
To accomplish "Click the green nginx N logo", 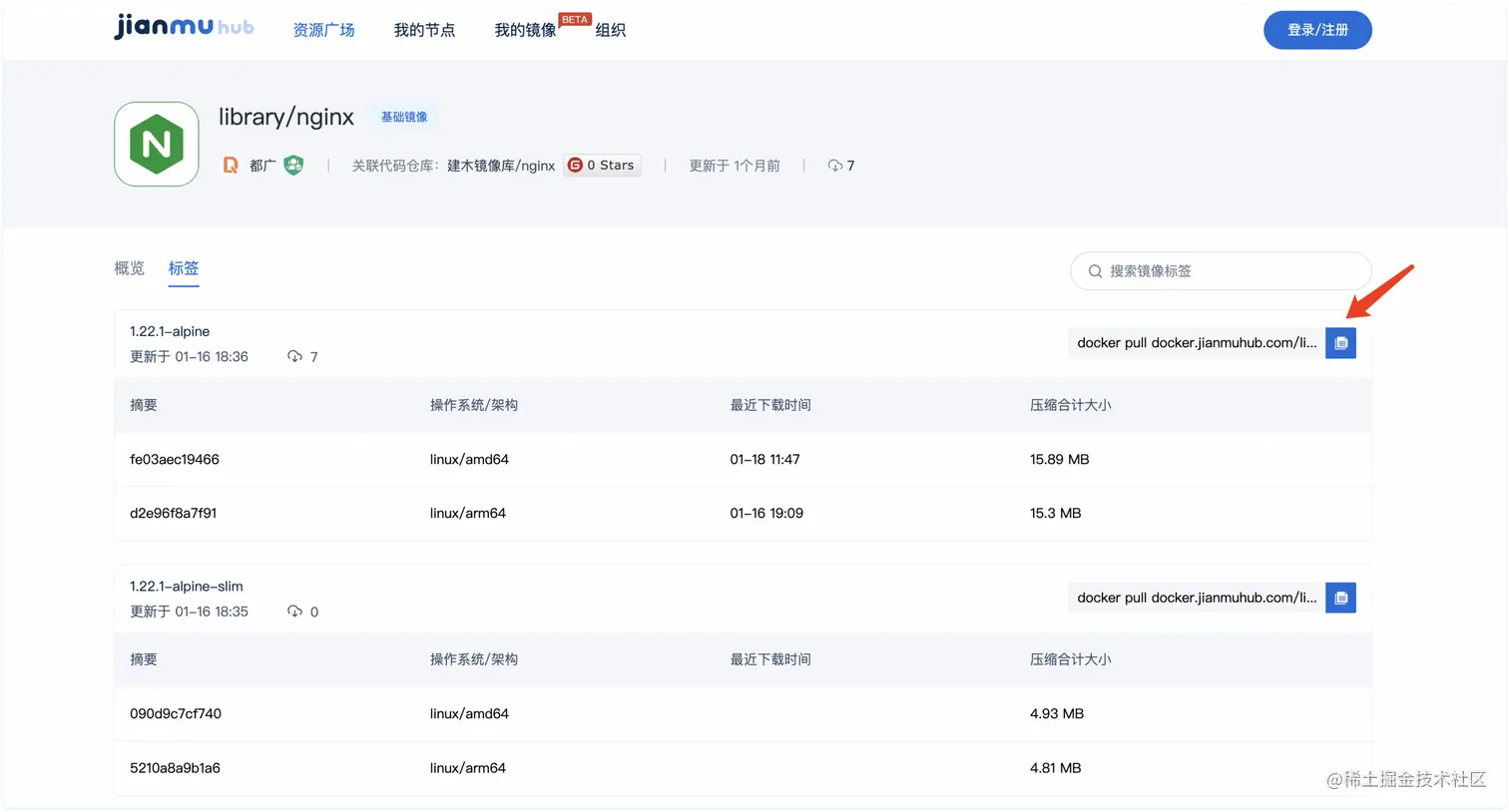I will pyautogui.click(x=157, y=144).
